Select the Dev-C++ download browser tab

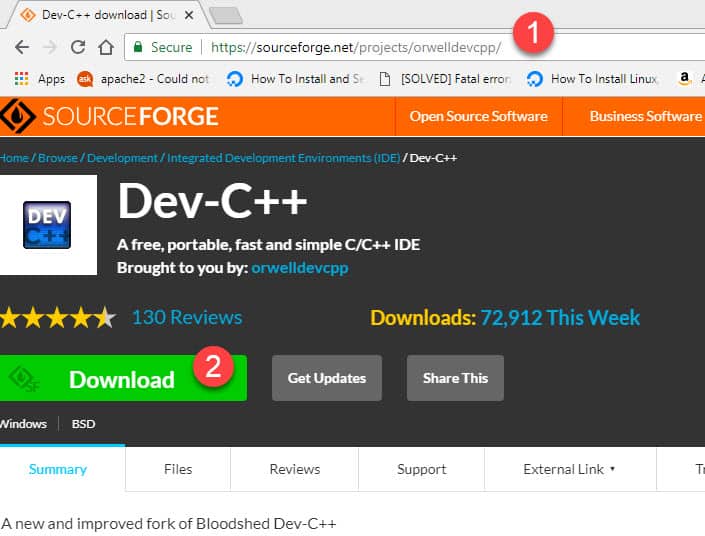click(x=108, y=15)
